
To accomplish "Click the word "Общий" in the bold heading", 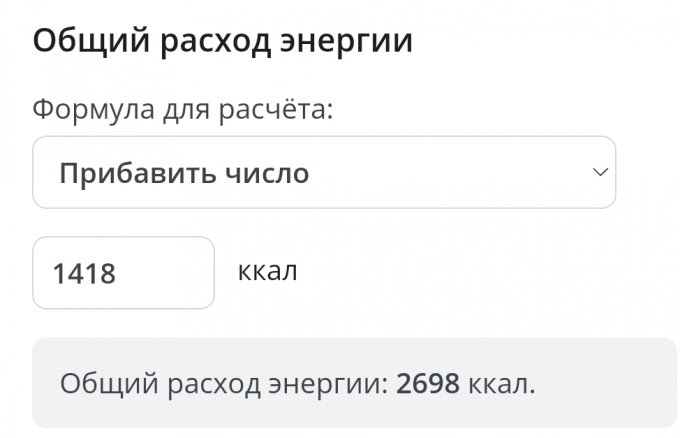I will 81,42.
